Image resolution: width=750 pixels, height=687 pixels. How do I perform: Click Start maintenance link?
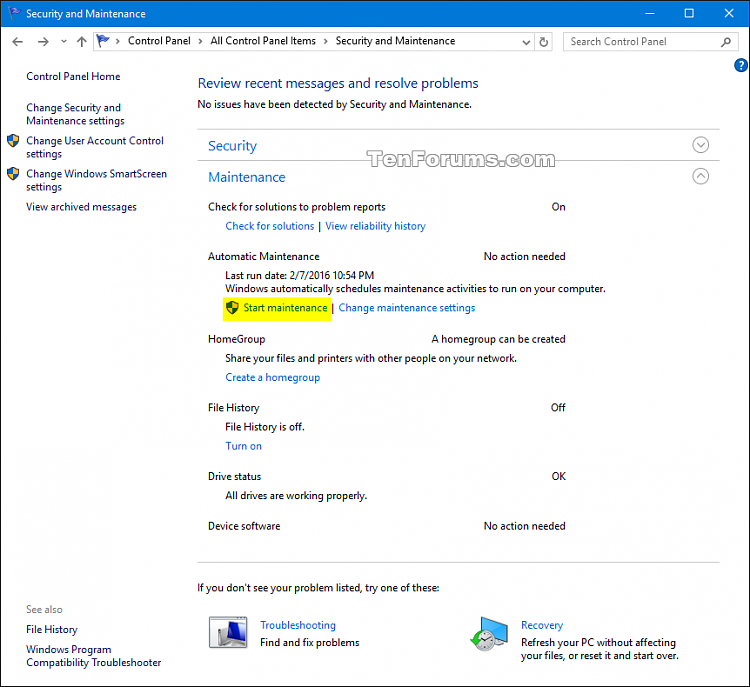(285, 308)
